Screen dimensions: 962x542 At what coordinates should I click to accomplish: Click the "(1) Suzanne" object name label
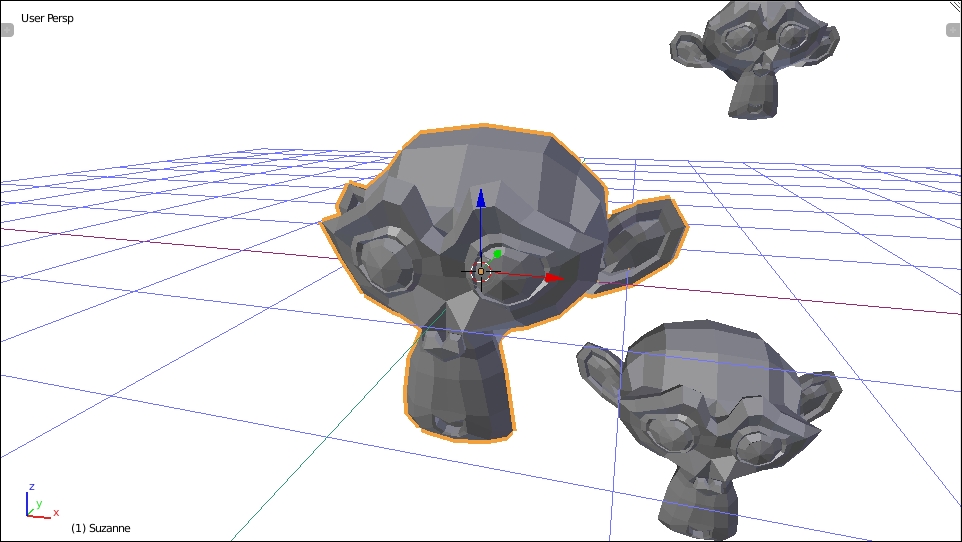(101, 528)
